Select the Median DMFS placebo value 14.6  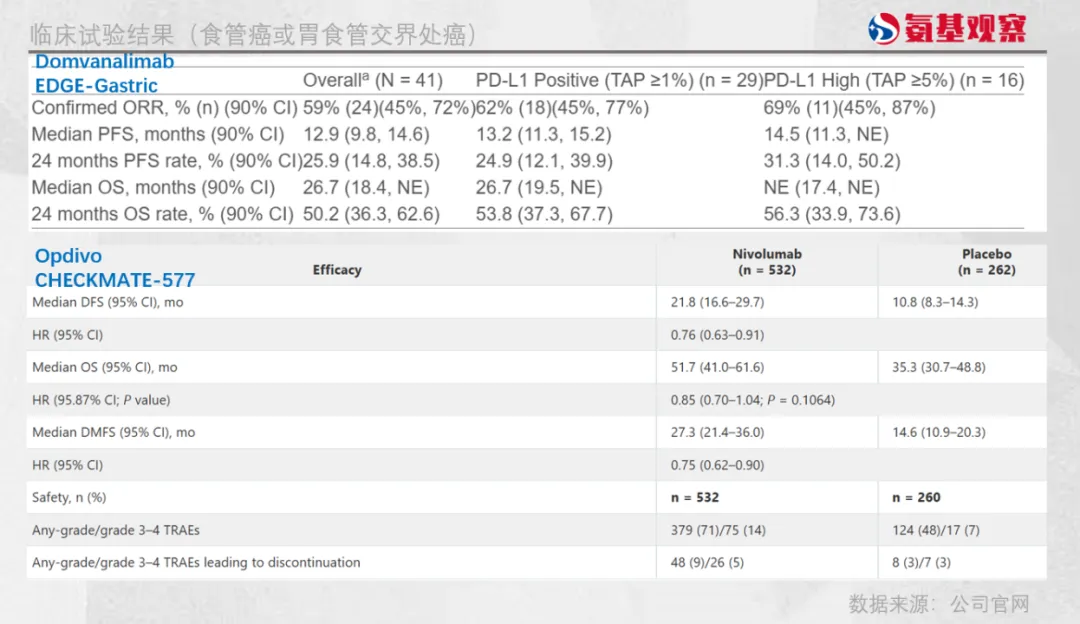(x=938, y=432)
